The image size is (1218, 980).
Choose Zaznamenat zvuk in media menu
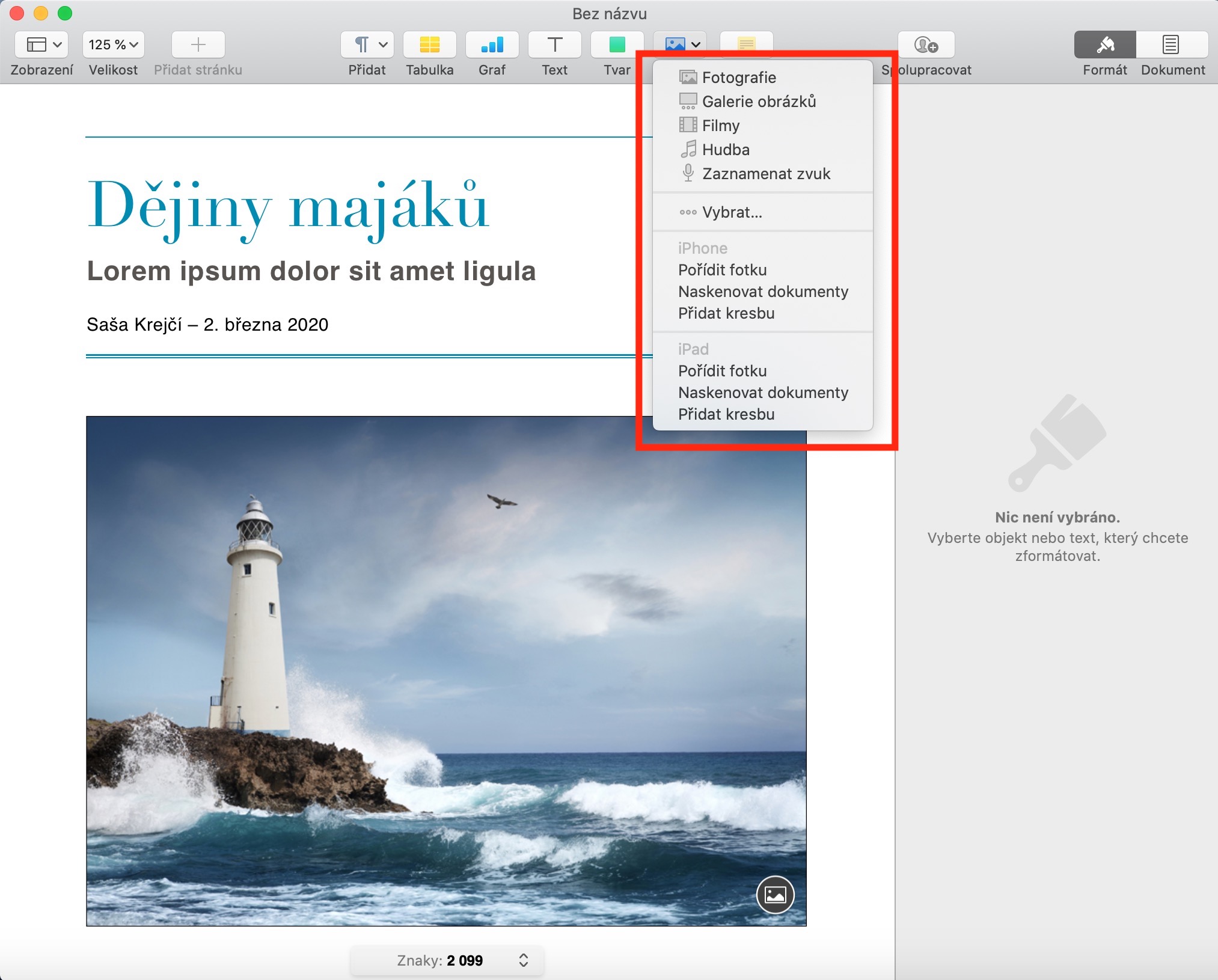(766, 174)
